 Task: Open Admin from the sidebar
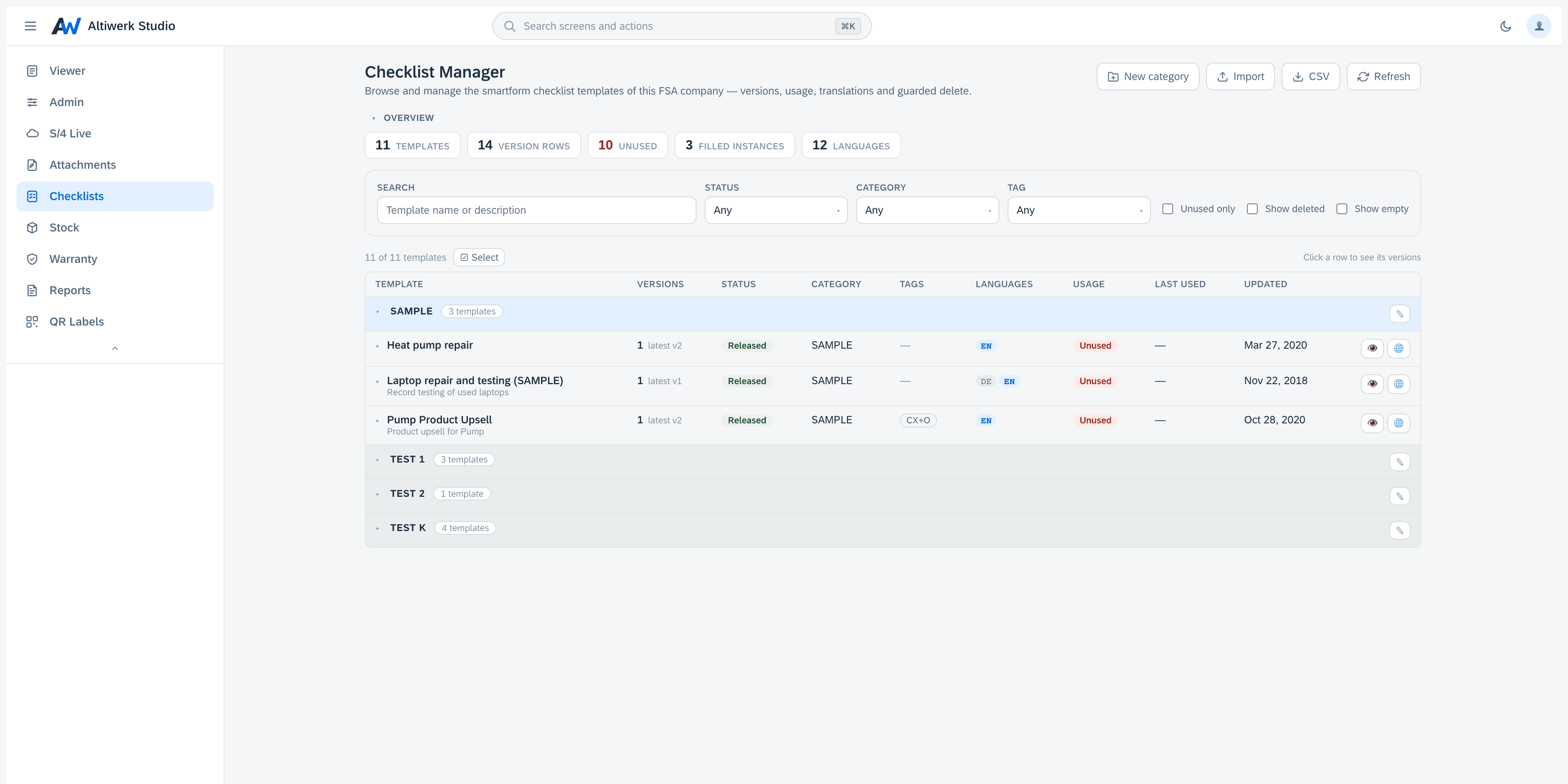(115, 102)
